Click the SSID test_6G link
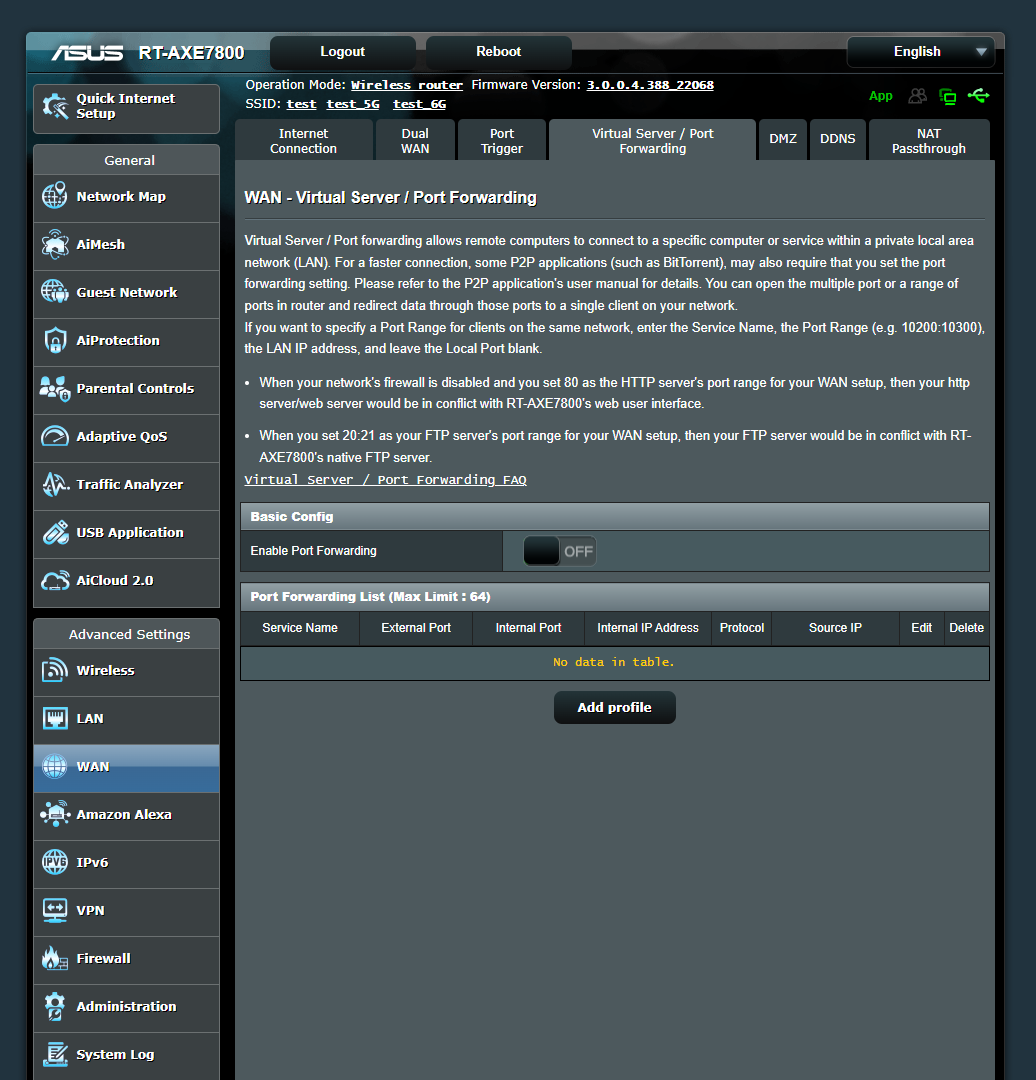Screen dimensions: 1036x1080 (x=419, y=104)
